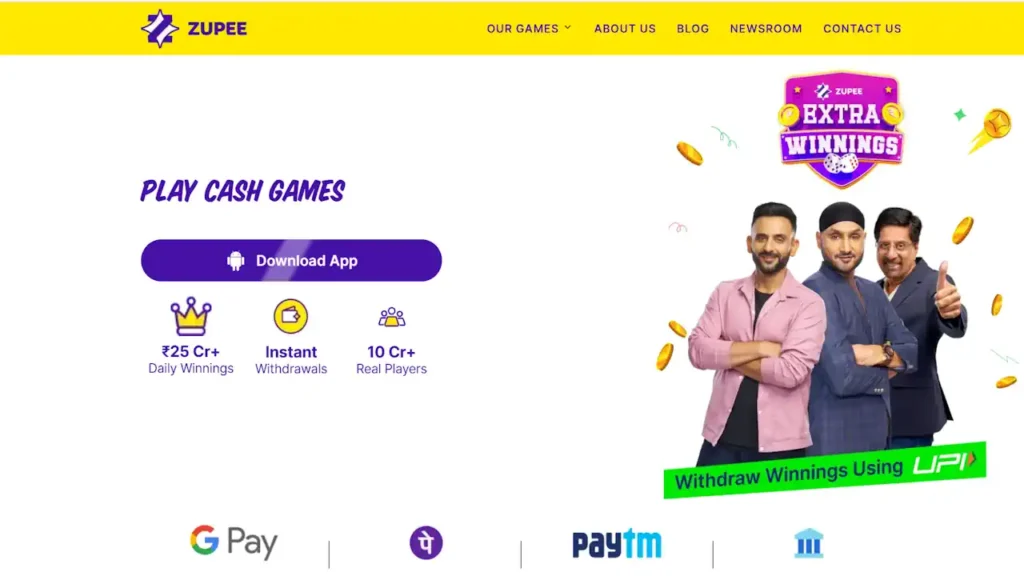Select the PhonePe purple icon
Viewport: 1024px width, 576px height.
tap(426, 543)
